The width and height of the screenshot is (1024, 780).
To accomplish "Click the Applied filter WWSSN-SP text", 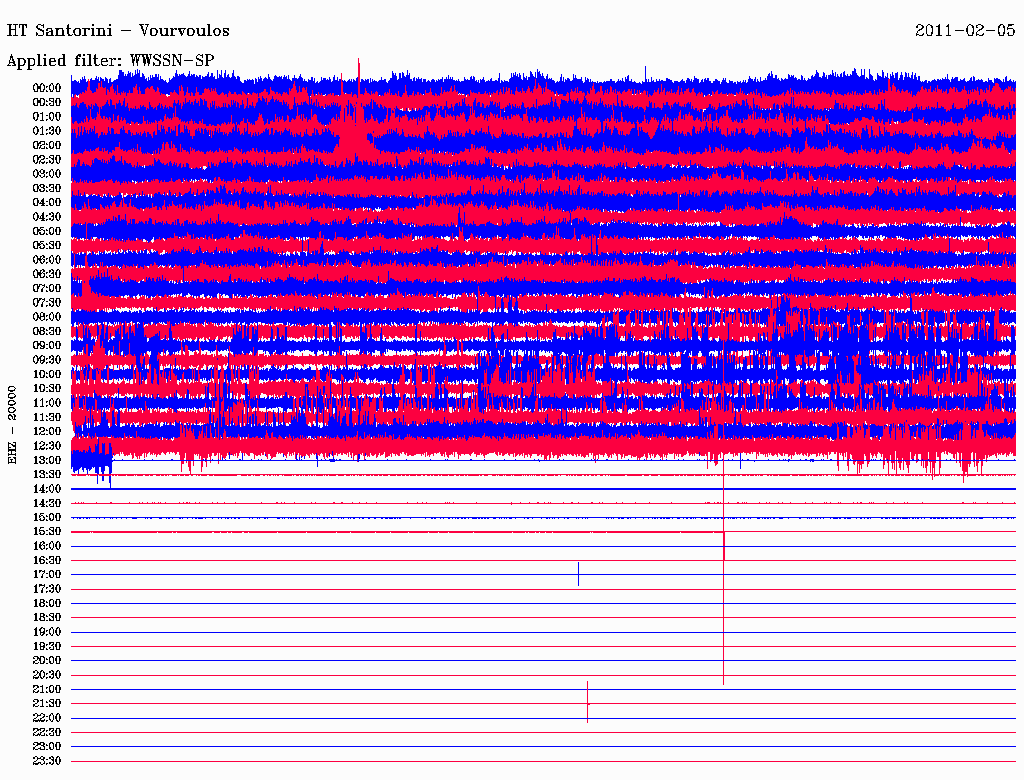I will pyautogui.click(x=111, y=61).
